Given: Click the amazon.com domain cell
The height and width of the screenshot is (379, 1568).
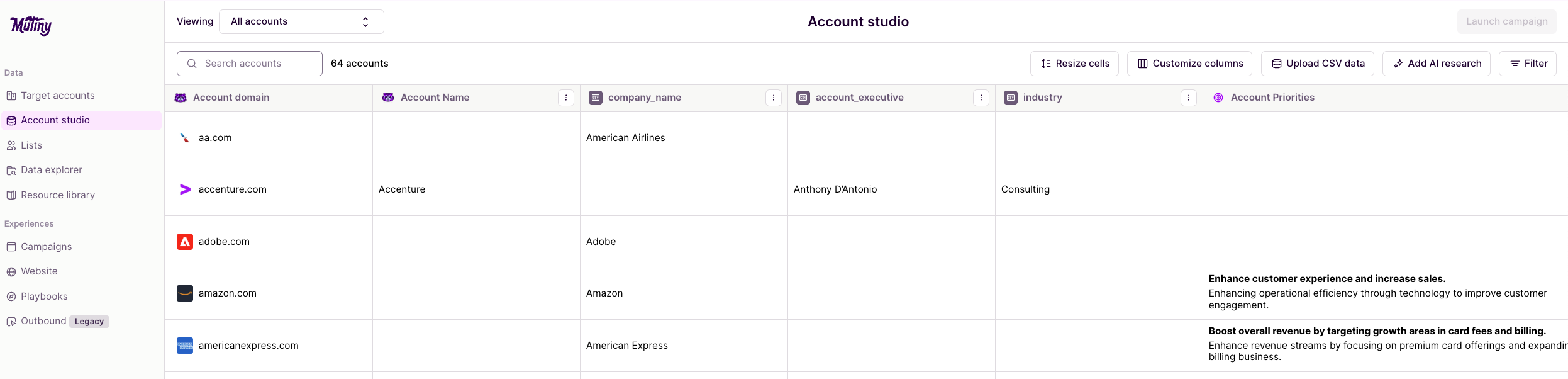Looking at the screenshot, I should [x=269, y=293].
